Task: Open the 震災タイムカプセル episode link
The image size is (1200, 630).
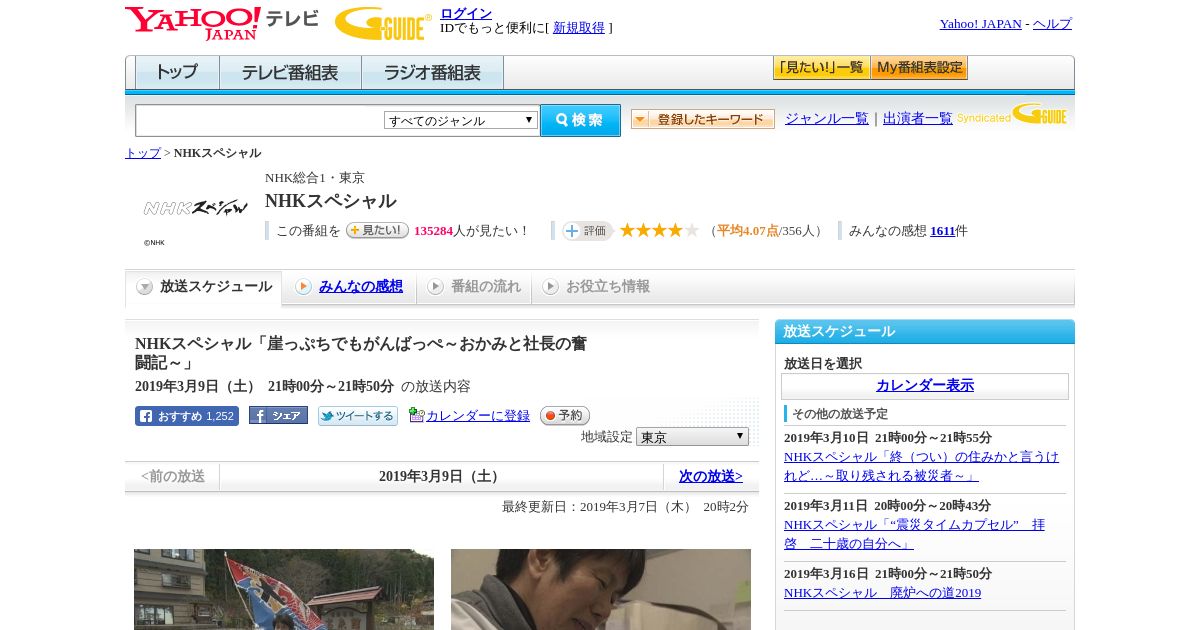Action: [914, 534]
